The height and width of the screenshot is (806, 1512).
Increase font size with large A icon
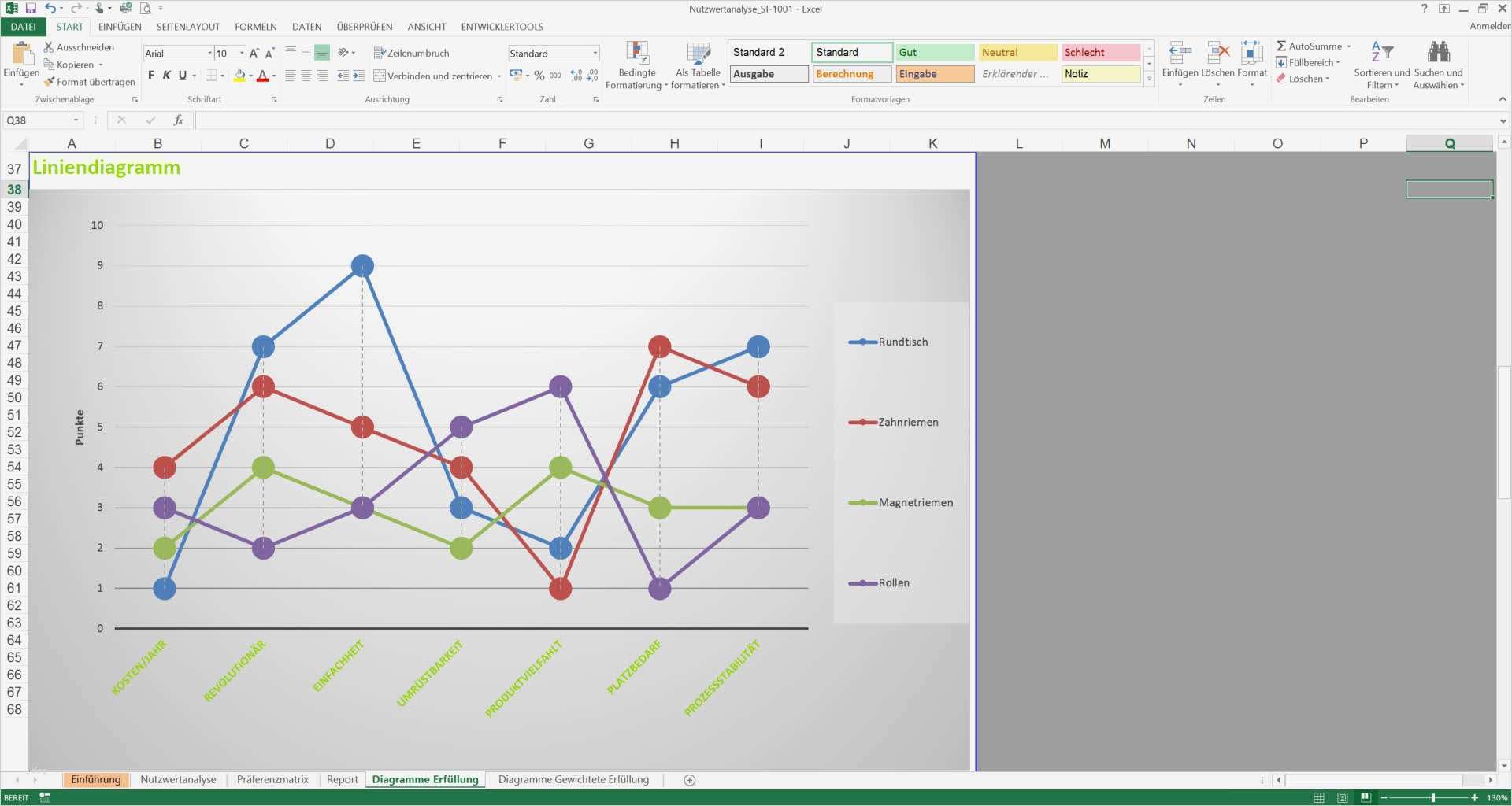click(x=254, y=54)
